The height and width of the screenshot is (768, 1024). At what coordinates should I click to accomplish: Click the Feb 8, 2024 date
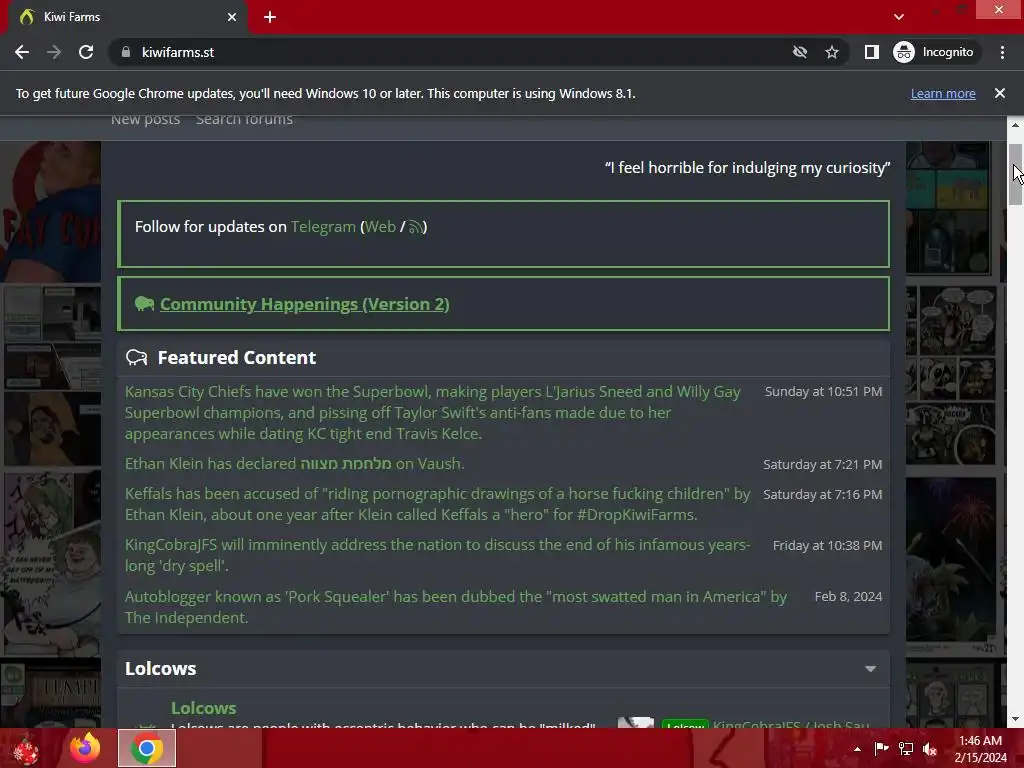(848, 597)
